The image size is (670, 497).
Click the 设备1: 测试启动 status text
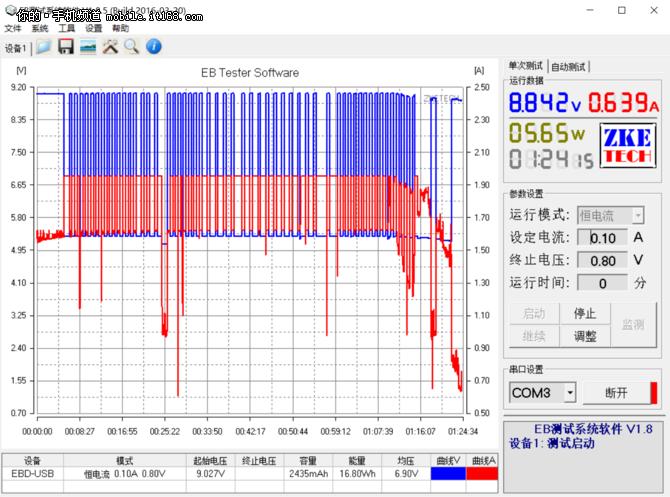[552, 443]
